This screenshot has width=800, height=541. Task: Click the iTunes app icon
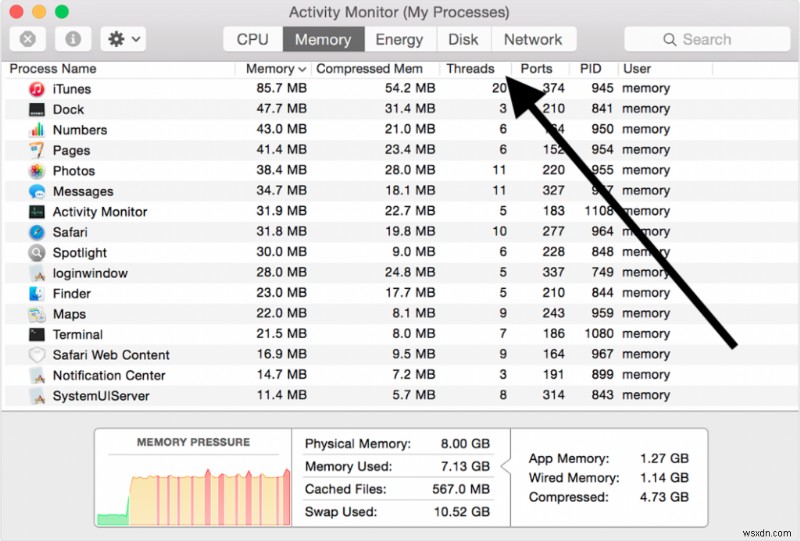[37, 89]
